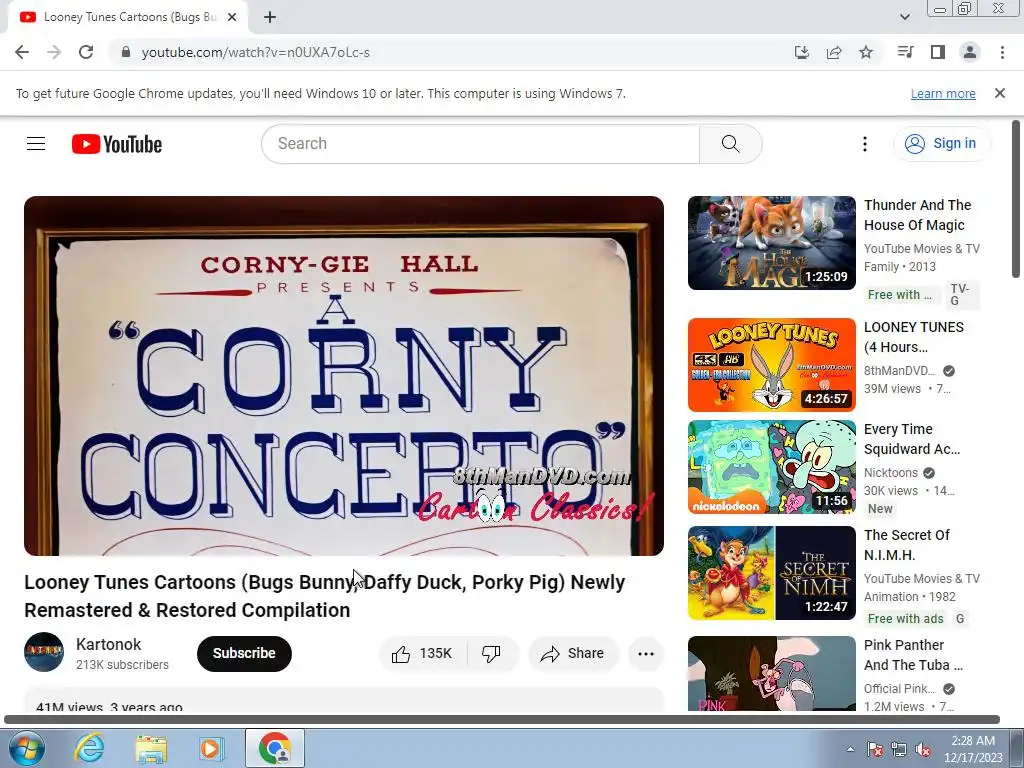Open a new browser tab
The image size is (1024, 768).
click(270, 18)
